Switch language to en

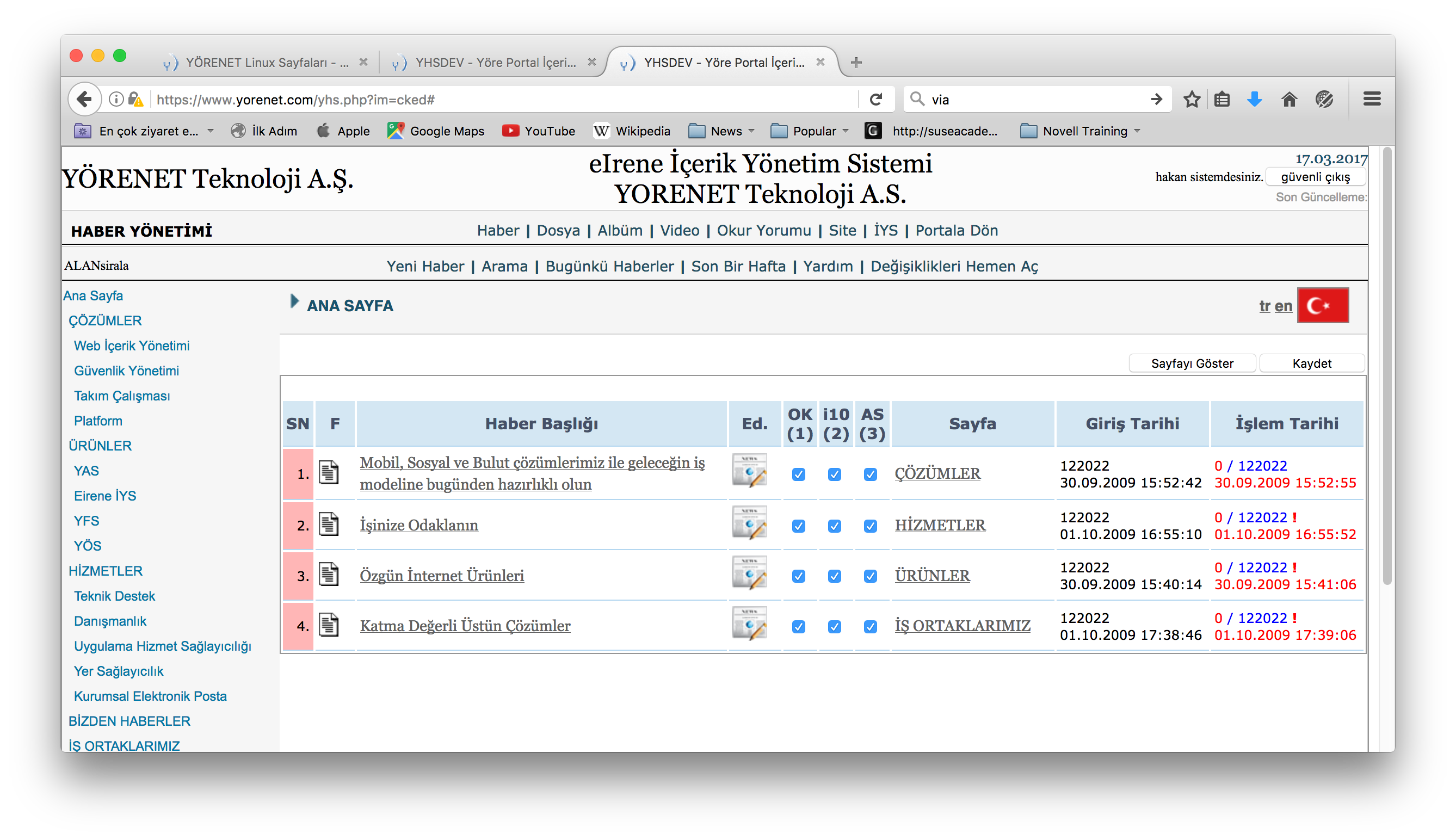click(1282, 306)
